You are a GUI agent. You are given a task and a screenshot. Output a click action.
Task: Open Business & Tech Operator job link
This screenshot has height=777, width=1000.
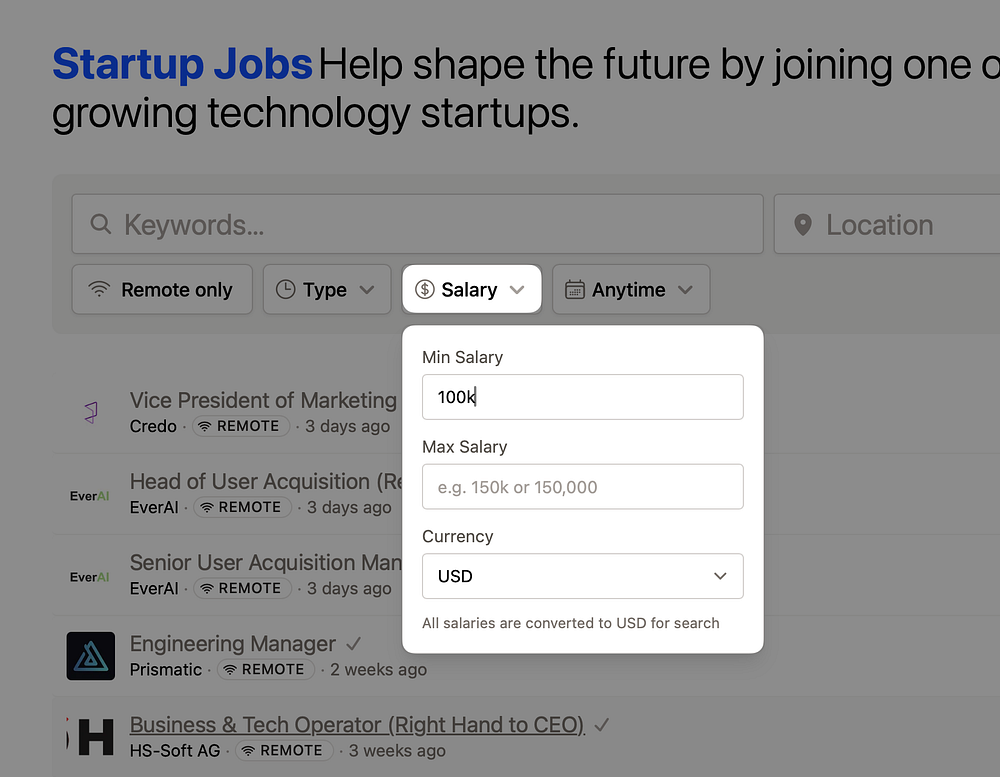[357, 725]
